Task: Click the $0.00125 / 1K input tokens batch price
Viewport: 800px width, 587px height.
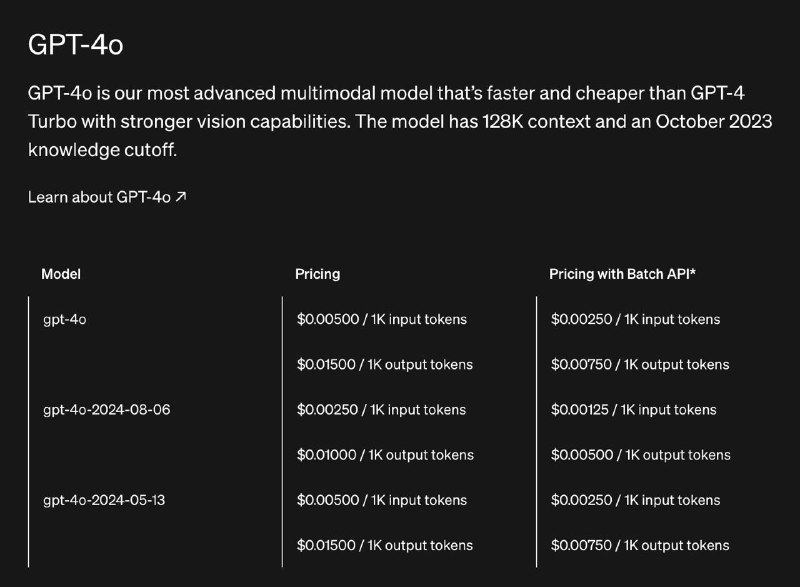Action: [x=634, y=410]
